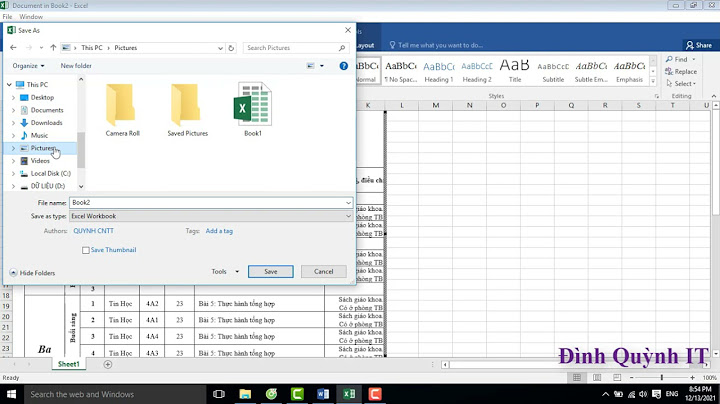
Task: Switch to Page Break Preview
Action: point(617,377)
